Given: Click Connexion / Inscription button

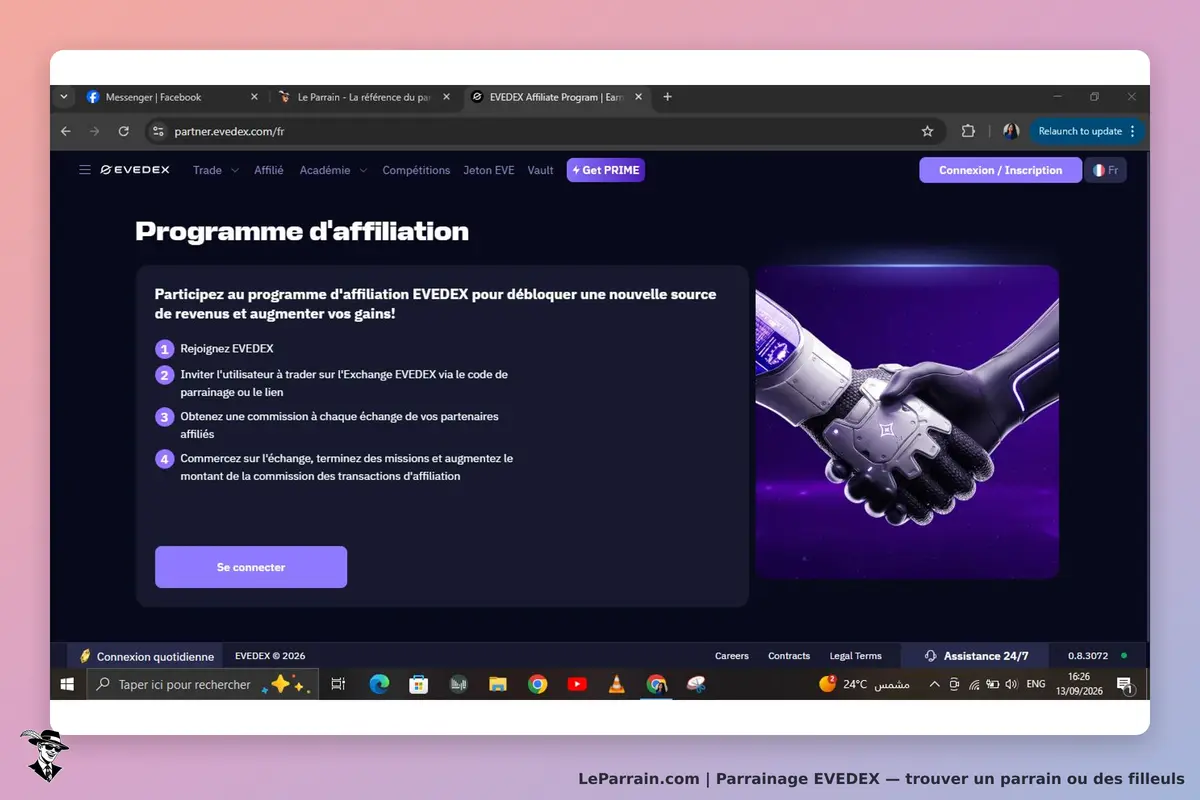Looking at the screenshot, I should (x=1001, y=170).
